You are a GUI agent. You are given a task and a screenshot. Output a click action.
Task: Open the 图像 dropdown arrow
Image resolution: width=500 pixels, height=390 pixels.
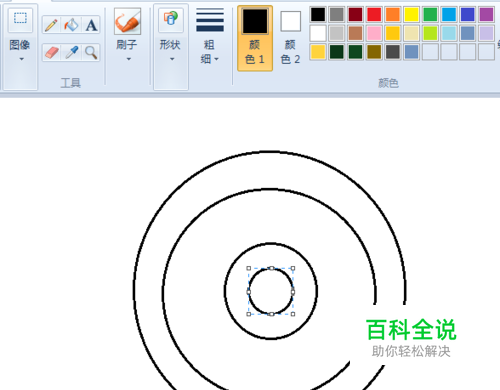coord(21,59)
